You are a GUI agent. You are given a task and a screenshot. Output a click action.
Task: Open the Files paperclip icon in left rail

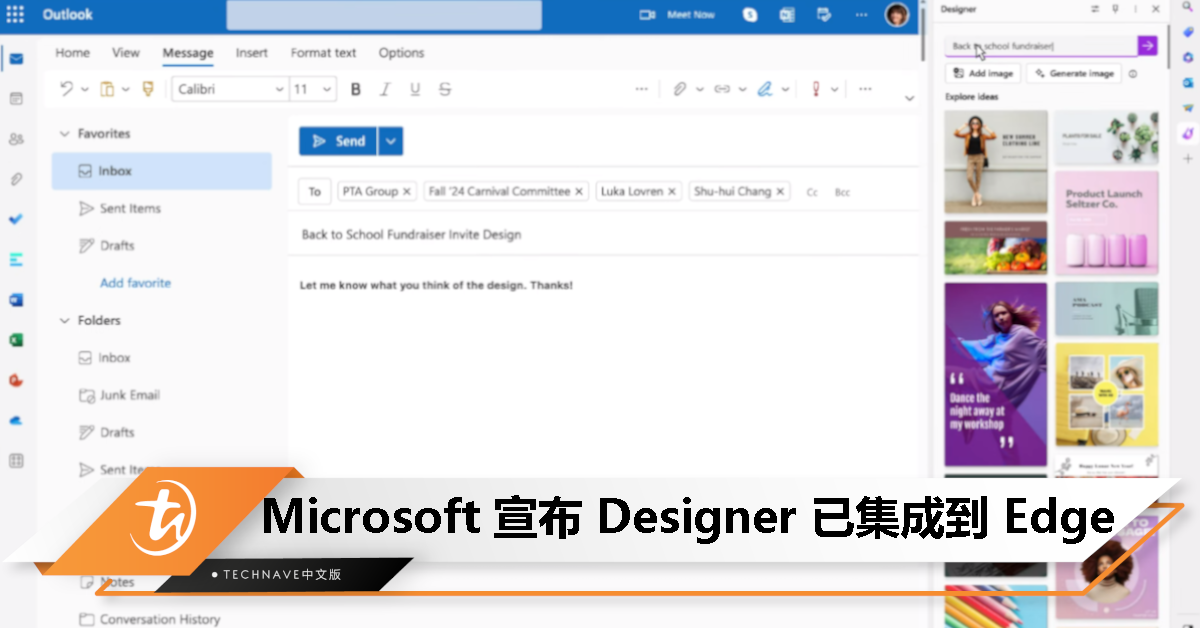click(x=16, y=179)
